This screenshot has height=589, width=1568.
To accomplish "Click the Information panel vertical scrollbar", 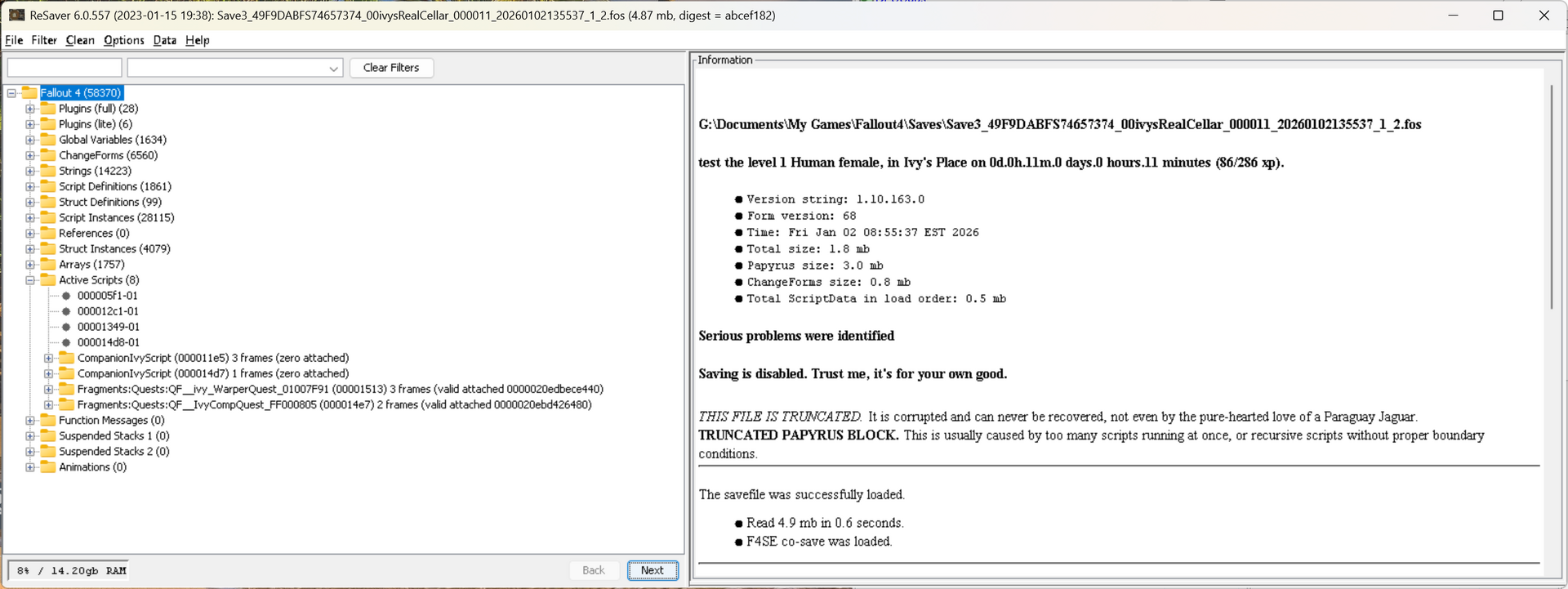I will click(1551, 196).
